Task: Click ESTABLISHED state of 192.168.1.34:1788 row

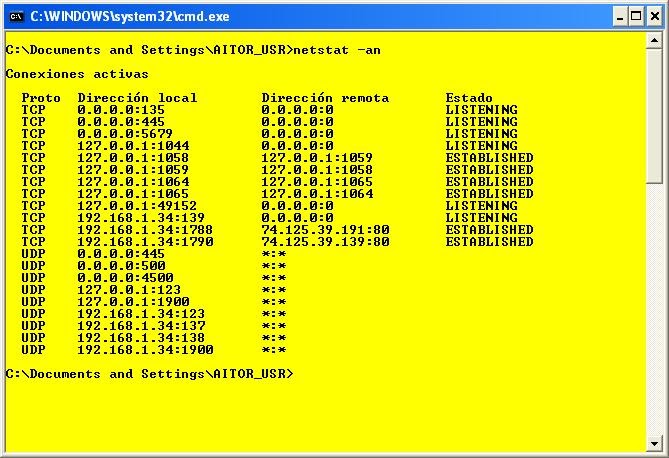Action: tap(489, 229)
